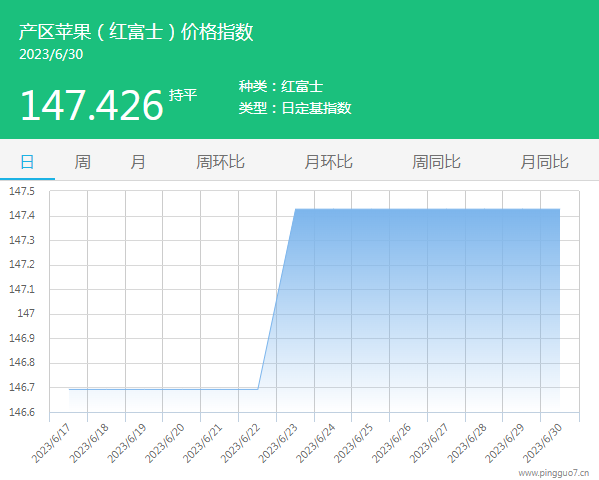Select the 日 daily tab
The width and height of the screenshot is (599, 480).
point(27,162)
